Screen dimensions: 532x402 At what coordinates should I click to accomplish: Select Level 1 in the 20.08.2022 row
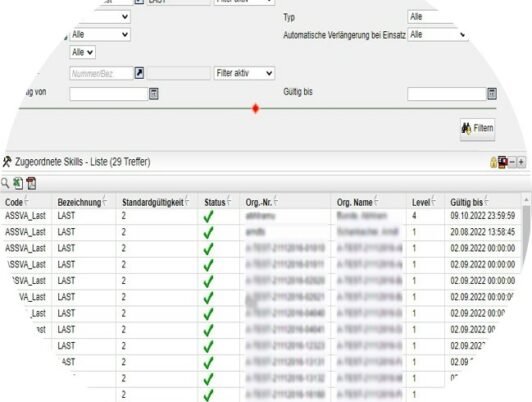[414, 232]
